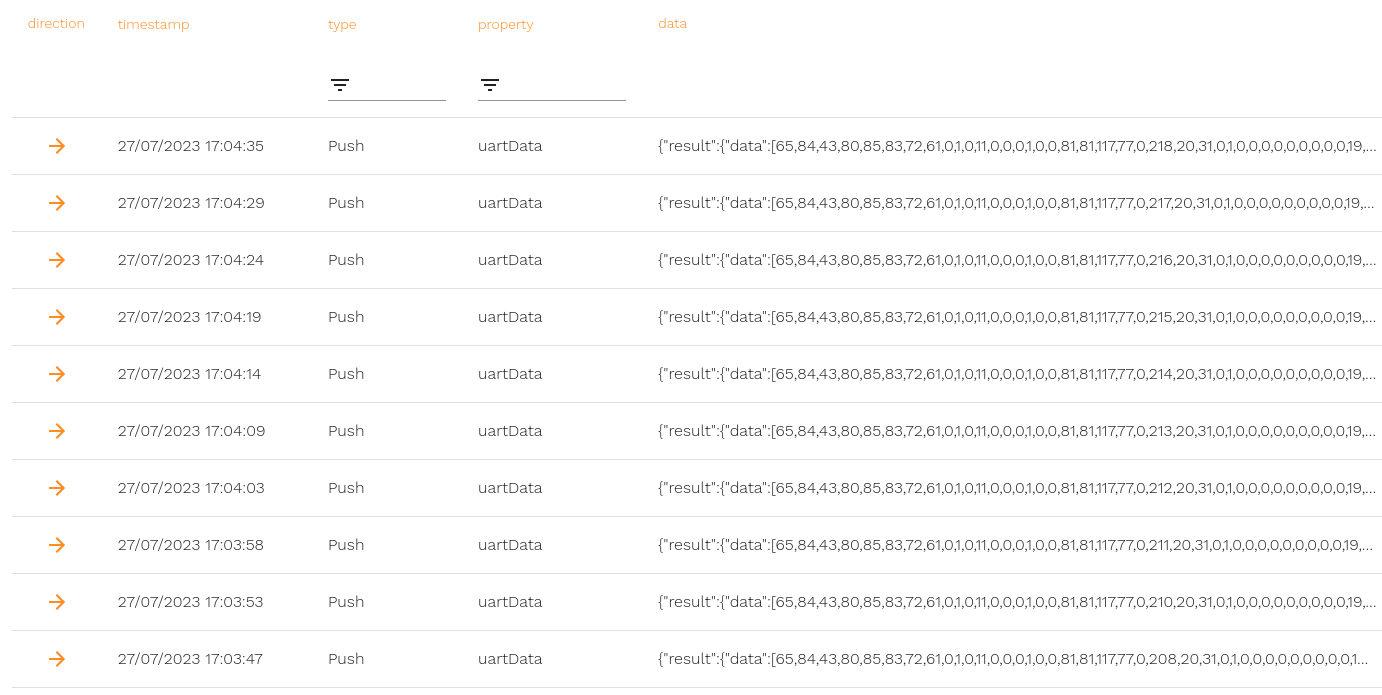Viewport: 1382px width, 695px height.
Task: Click the direction arrow for 17:04:09 row
Action: 57,431
